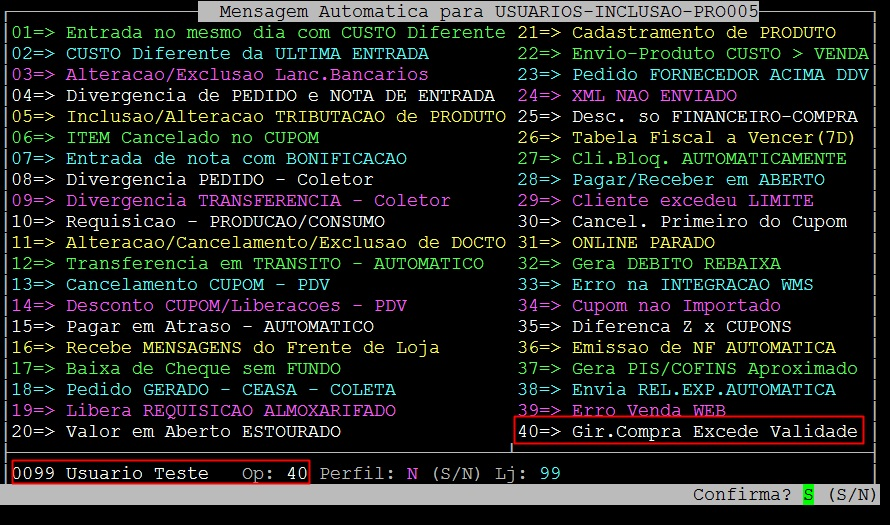Select option 30 Cancel. Primeiro do Cupom
The image size is (890, 525).
coord(682,222)
